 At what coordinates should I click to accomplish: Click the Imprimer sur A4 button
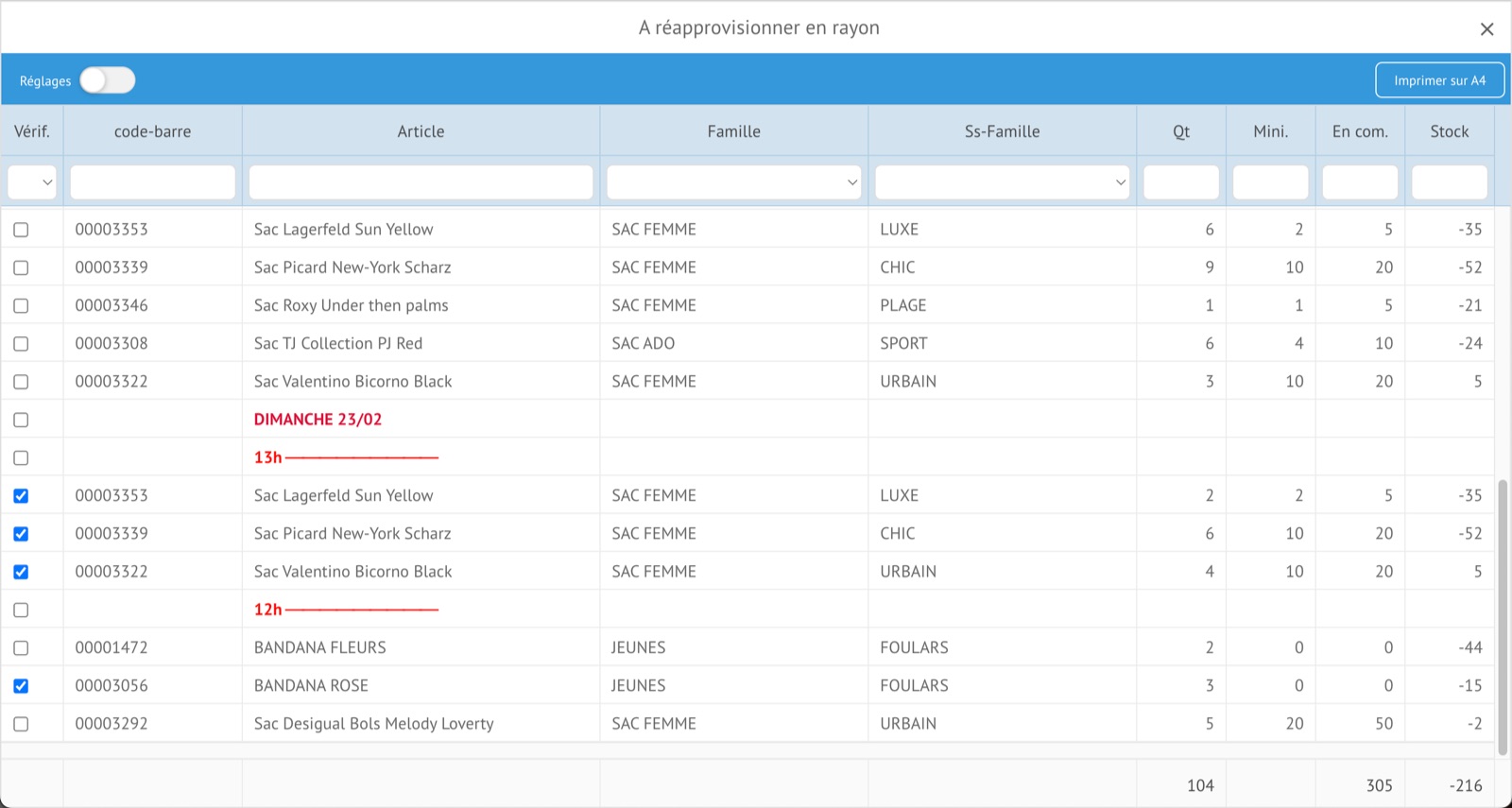[x=1439, y=80]
